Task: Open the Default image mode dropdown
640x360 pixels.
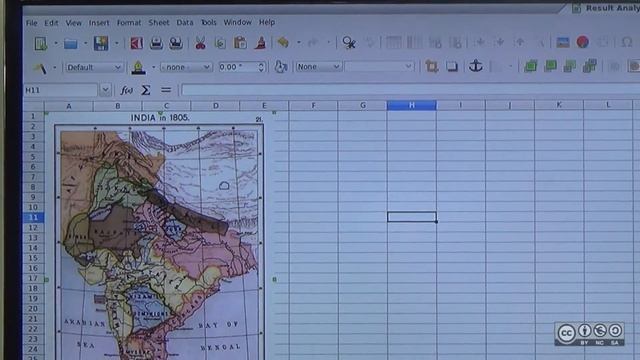Action: pyautogui.click(x=94, y=67)
